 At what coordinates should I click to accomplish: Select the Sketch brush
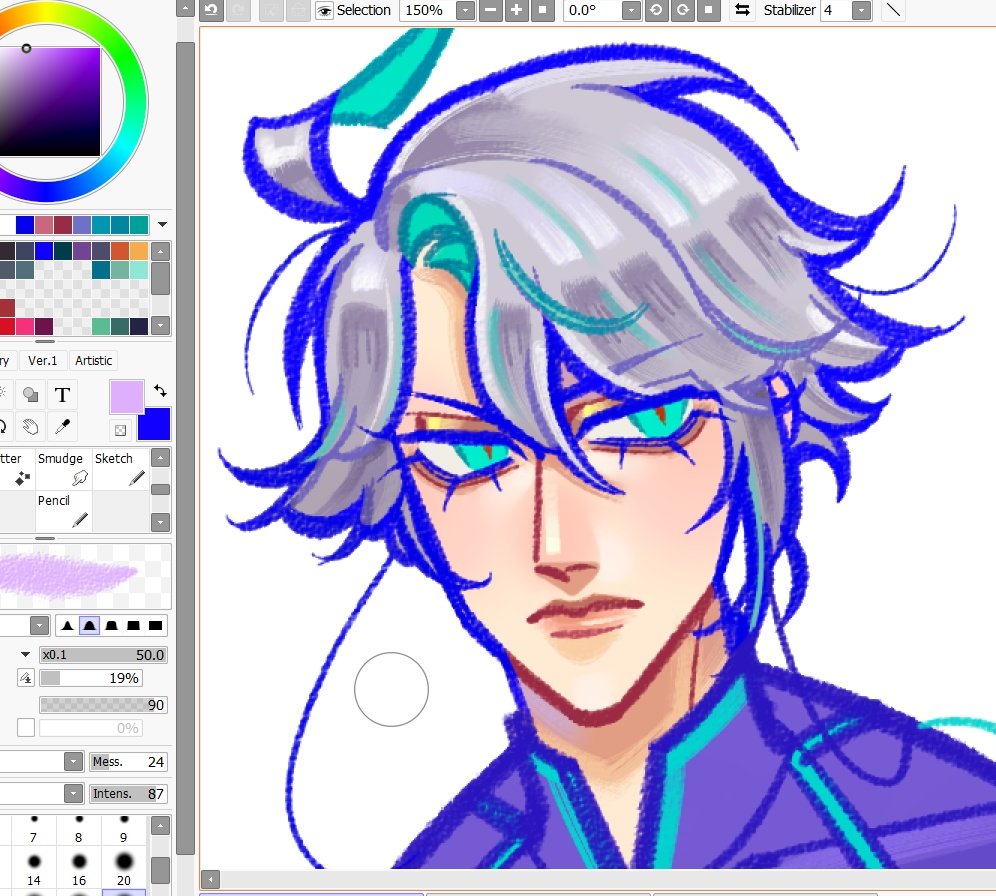tap(121, 469)
